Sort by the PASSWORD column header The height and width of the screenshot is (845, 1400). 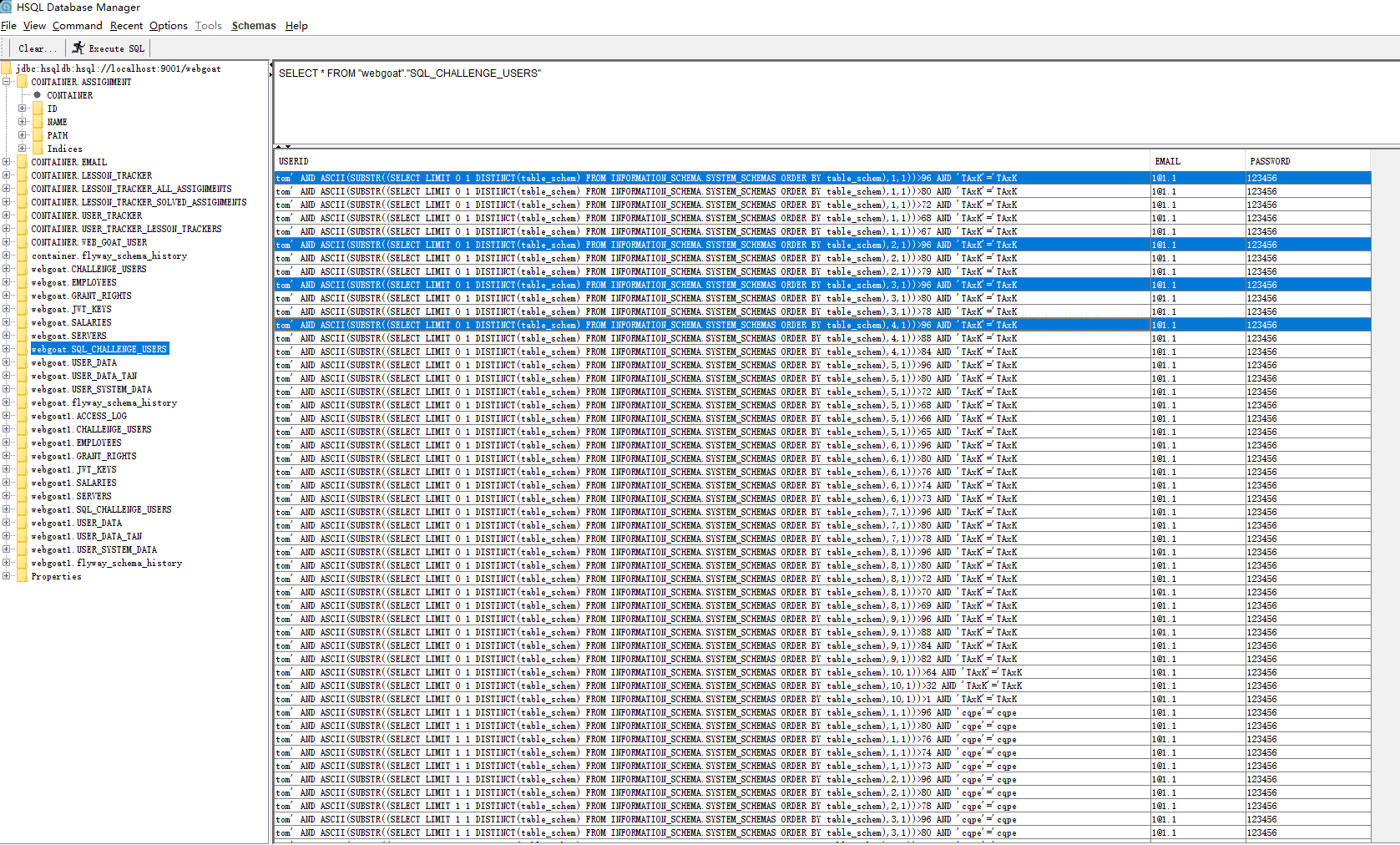[1308, 161]
